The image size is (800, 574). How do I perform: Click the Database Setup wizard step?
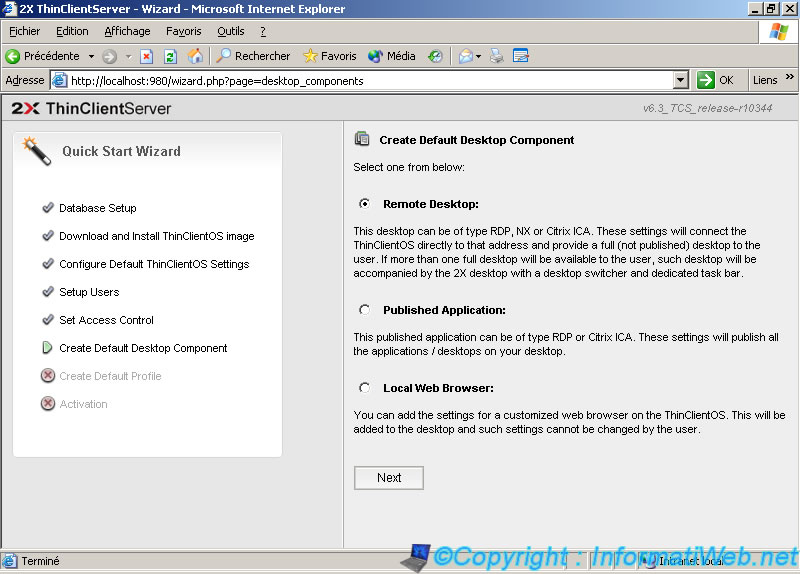[97, 208]
